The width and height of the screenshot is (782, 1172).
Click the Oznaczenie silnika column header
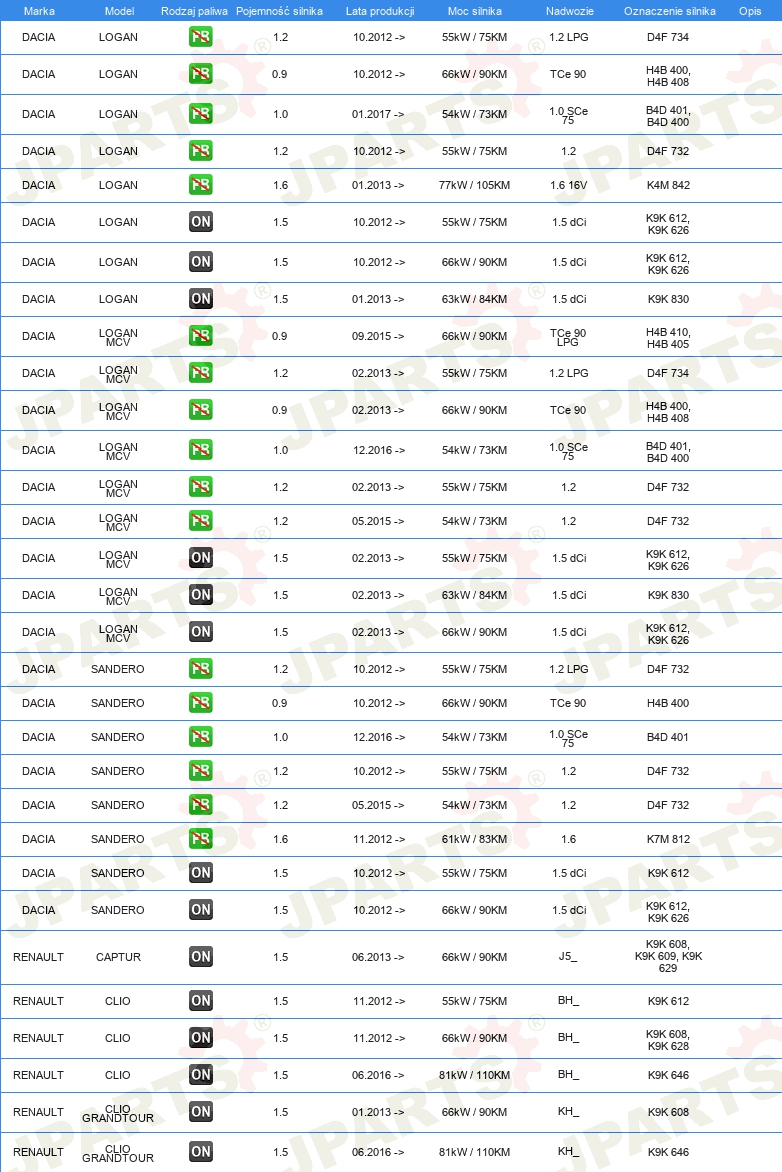pyautogui.click(x=670, y=11)
